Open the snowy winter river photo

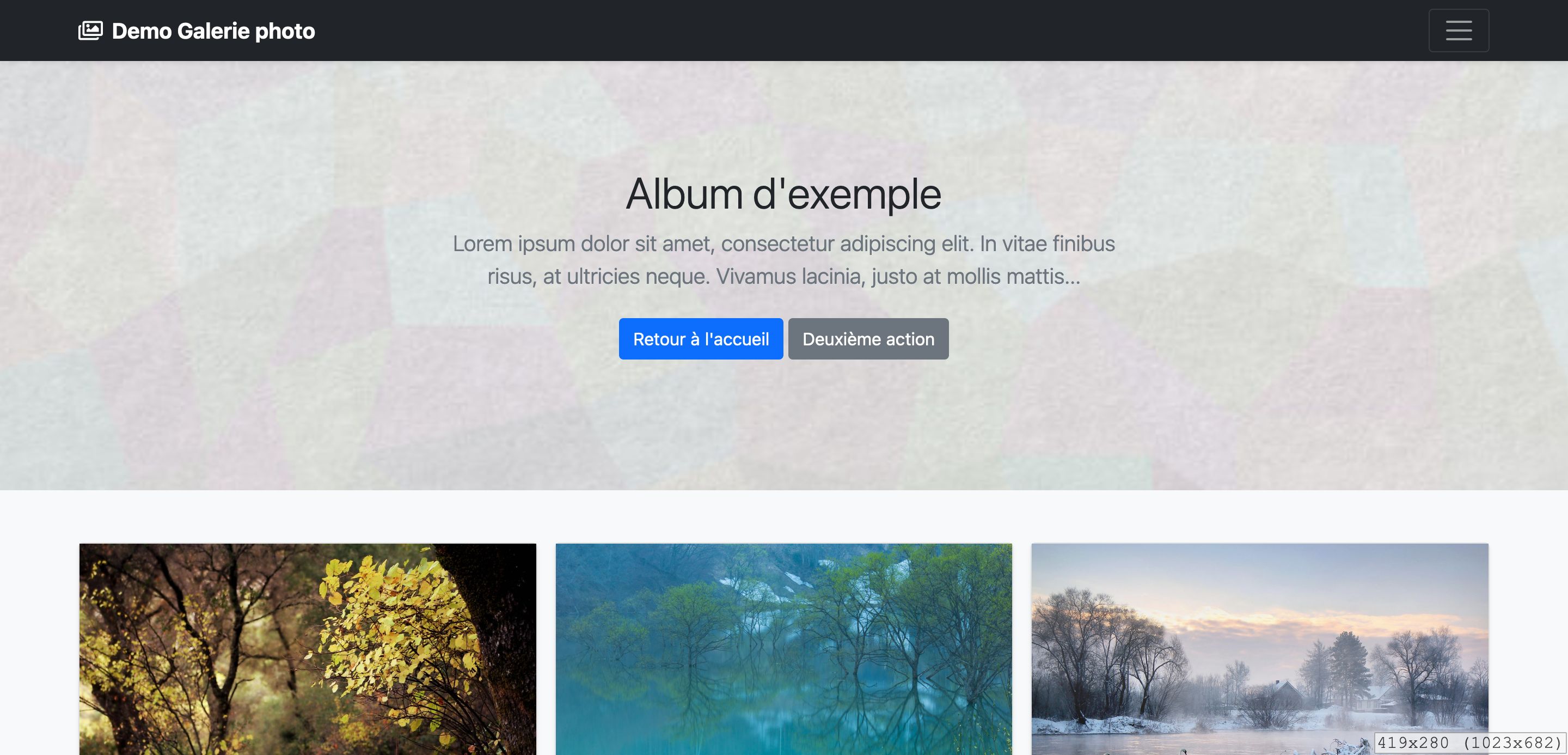click(1259, 649)
